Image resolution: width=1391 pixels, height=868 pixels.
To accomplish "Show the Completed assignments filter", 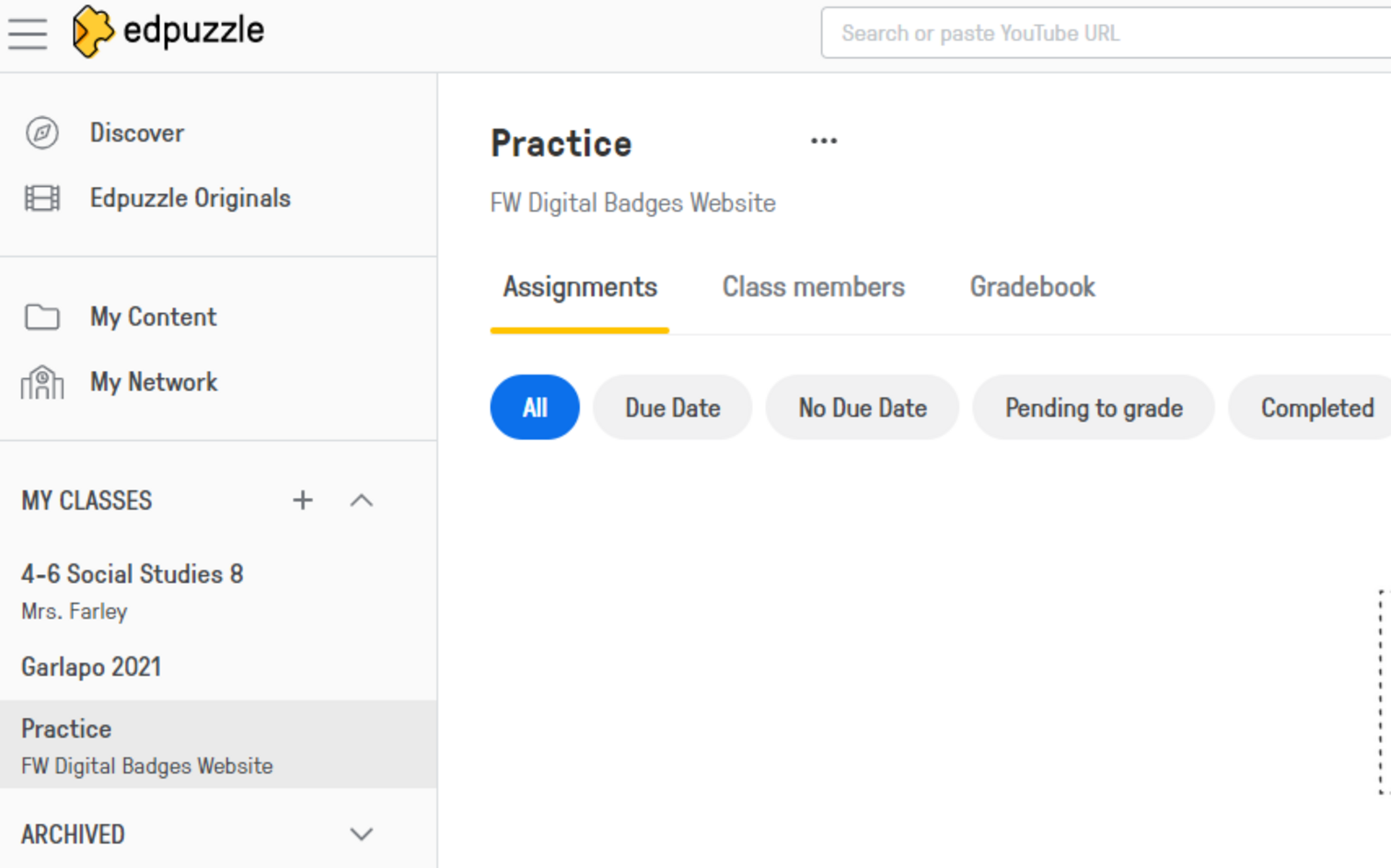I will tap(1316, 408).
